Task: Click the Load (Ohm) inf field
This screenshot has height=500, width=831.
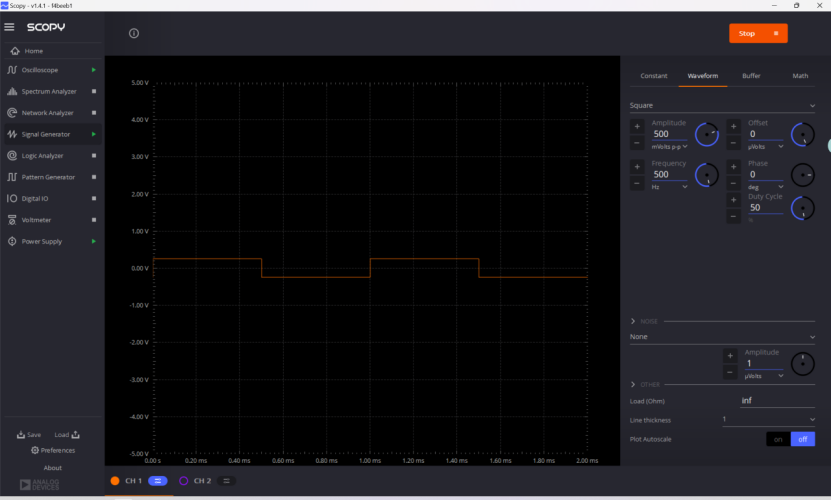Action: pyautogui.click(x=777, y=401)
